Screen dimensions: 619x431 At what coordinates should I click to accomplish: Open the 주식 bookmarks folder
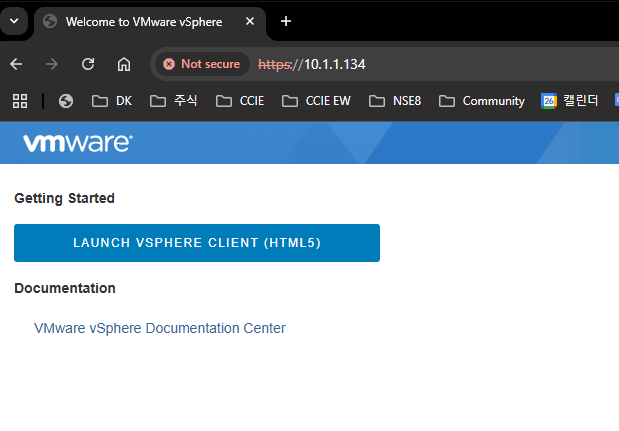(x=173, y=101)
